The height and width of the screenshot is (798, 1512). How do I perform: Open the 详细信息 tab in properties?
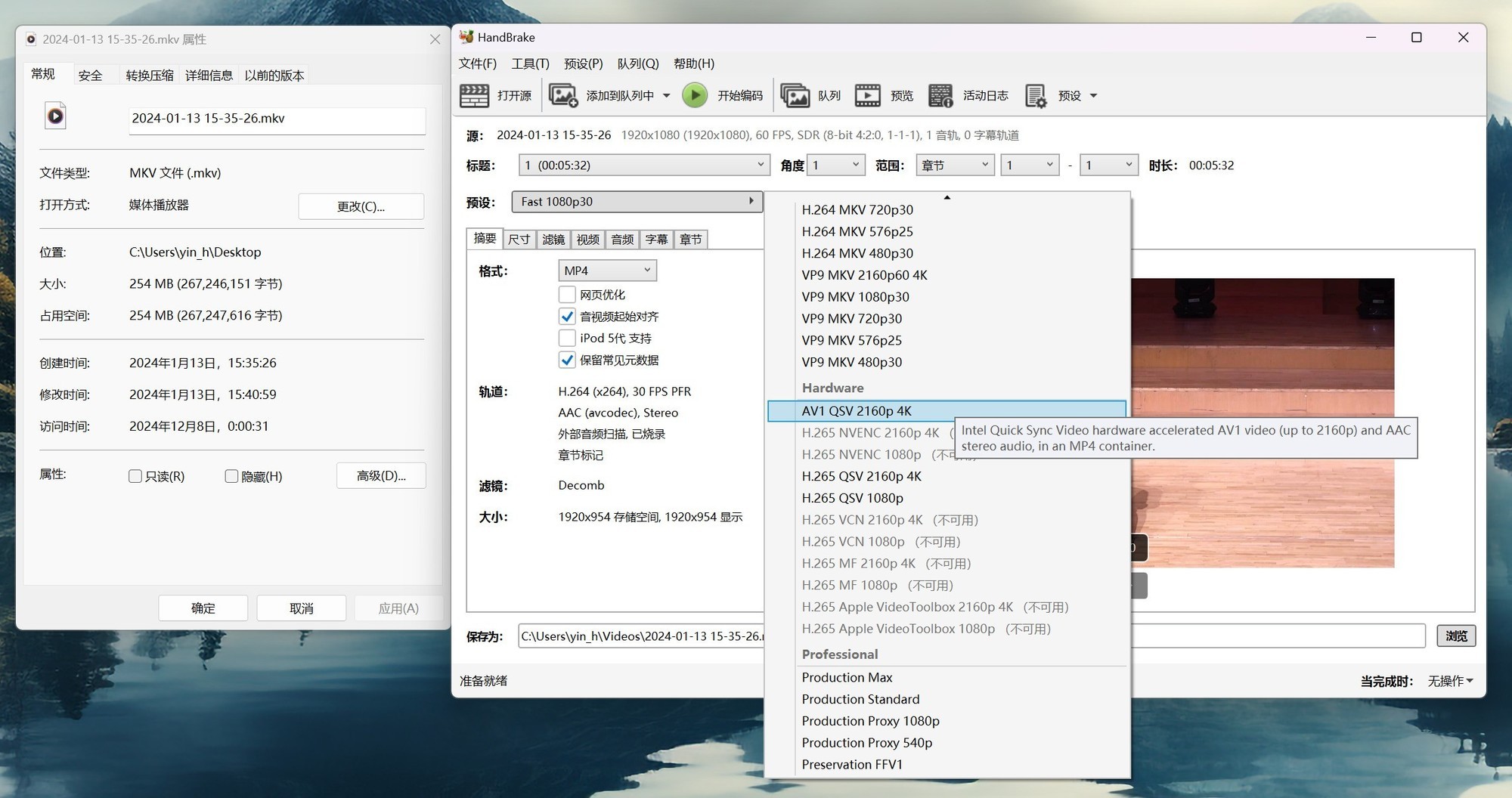click(x=209, y=76)
